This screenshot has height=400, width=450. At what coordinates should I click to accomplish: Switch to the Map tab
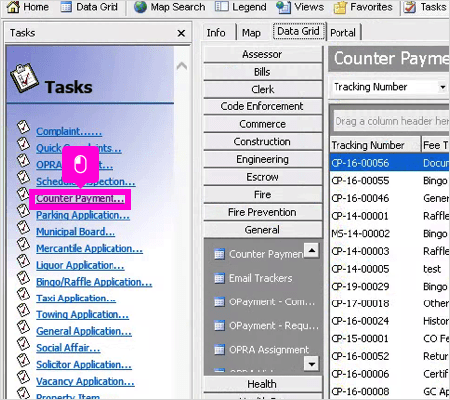(x=251, y=33)
